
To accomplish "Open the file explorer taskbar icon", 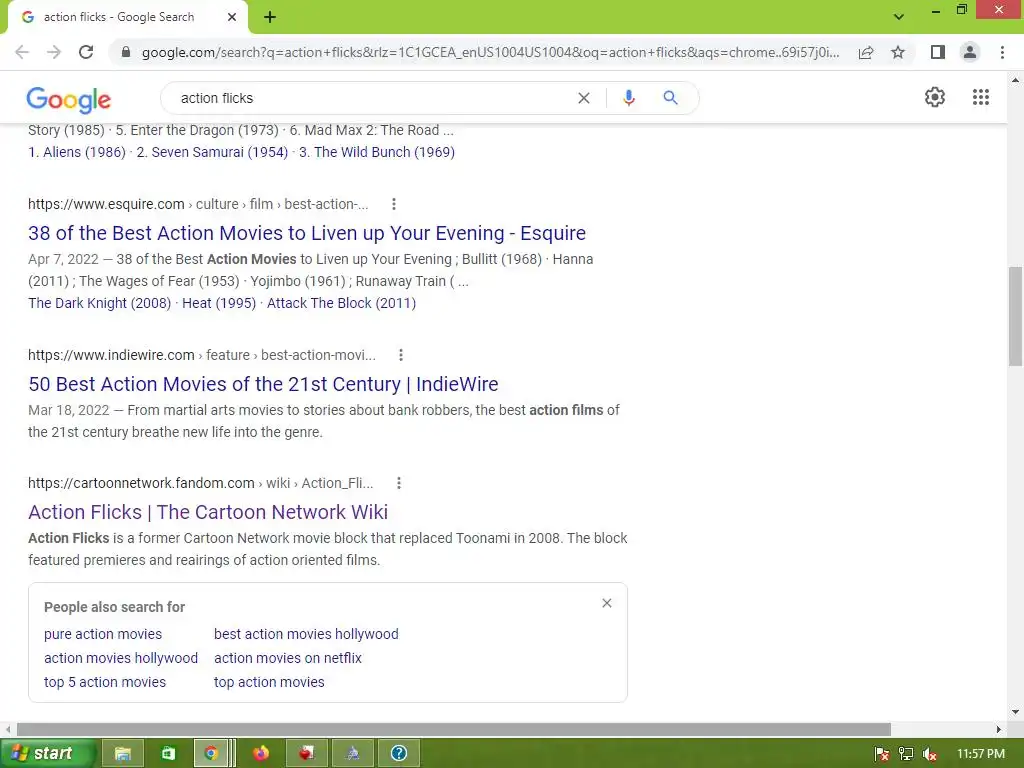I will pos(122,753).
